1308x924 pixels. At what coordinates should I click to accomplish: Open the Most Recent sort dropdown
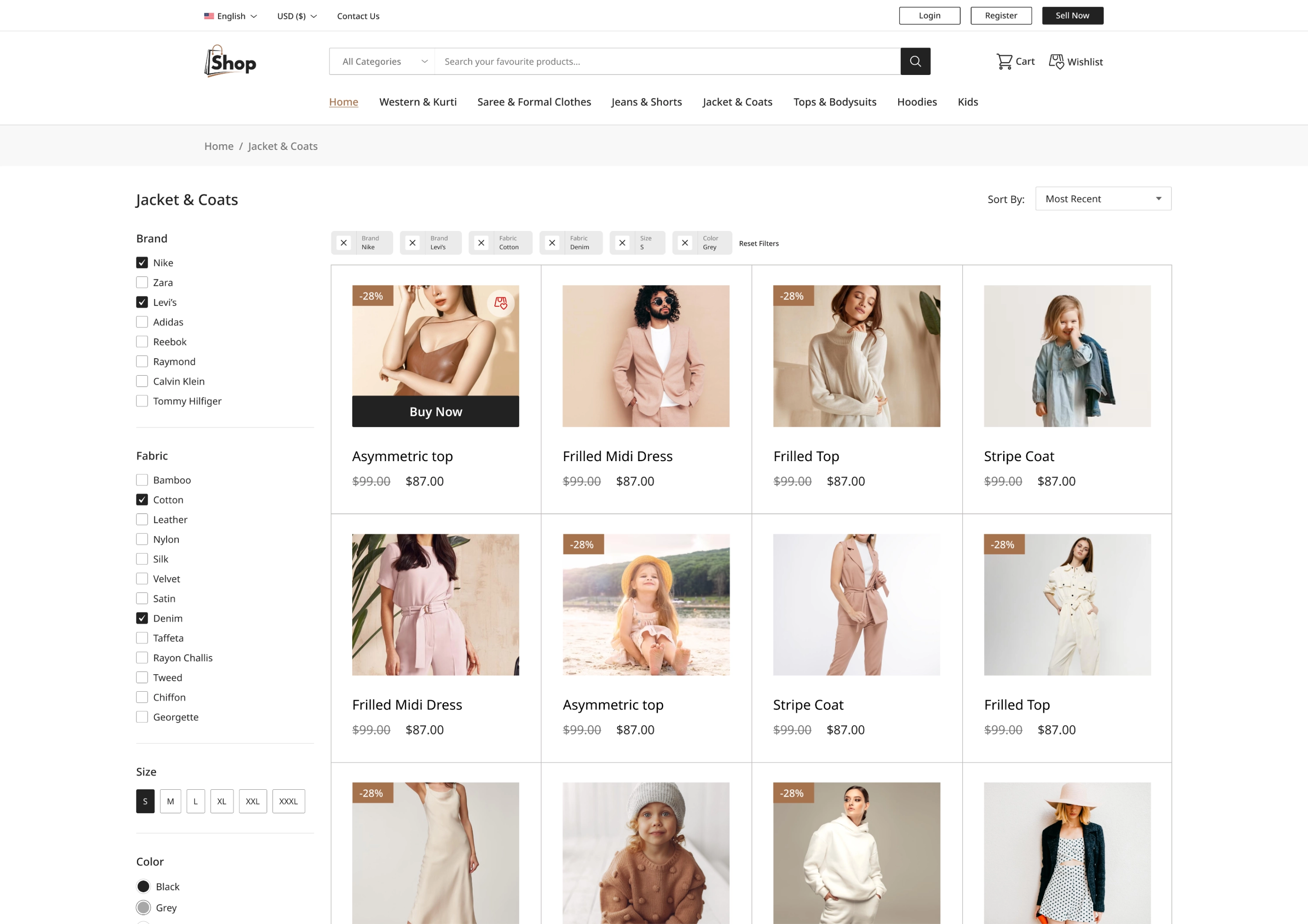coord(1102,198)
